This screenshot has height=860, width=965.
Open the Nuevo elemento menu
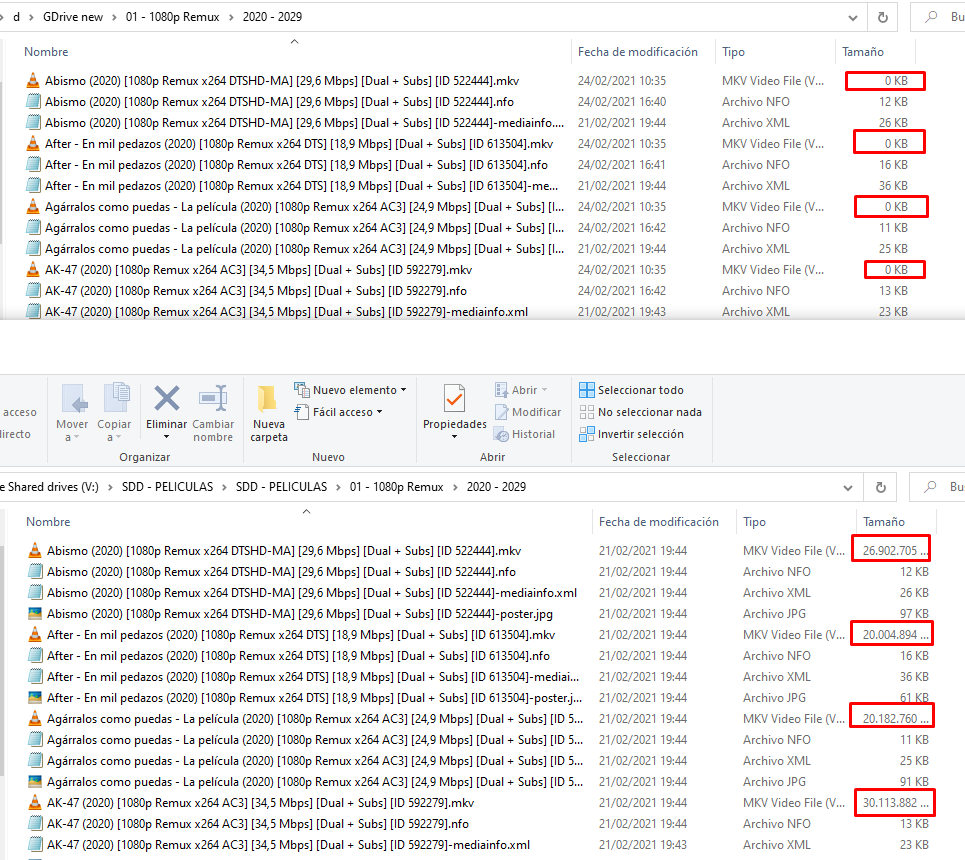[x=350, y=390]
